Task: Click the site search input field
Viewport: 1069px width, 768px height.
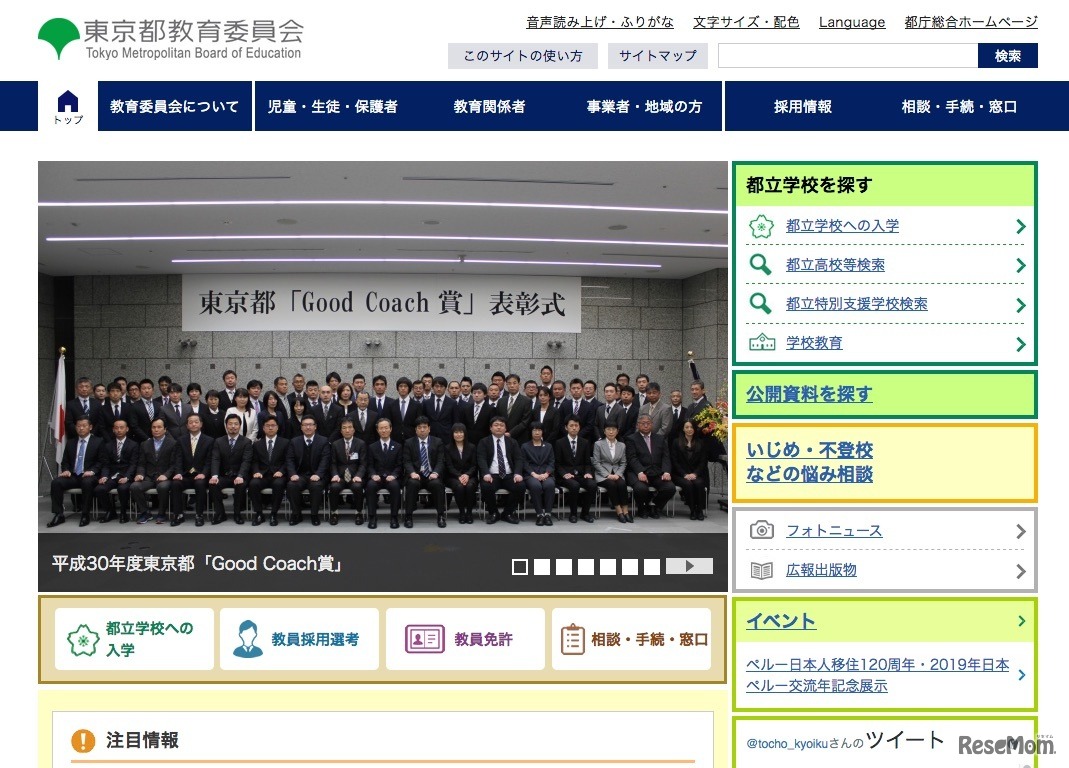Action: (848, 56)
